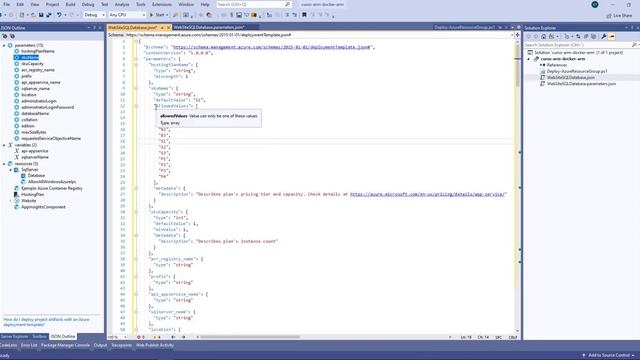
Task: Switch to Toolbox panel tab
Action: (40, 337)
